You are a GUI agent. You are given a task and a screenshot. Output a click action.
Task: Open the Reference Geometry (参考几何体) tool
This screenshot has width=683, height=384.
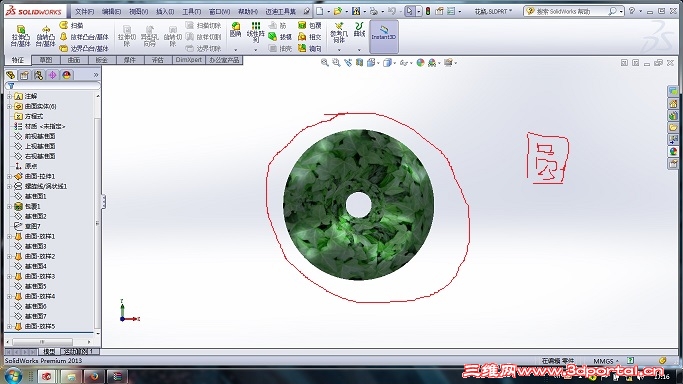coord(339,33)
